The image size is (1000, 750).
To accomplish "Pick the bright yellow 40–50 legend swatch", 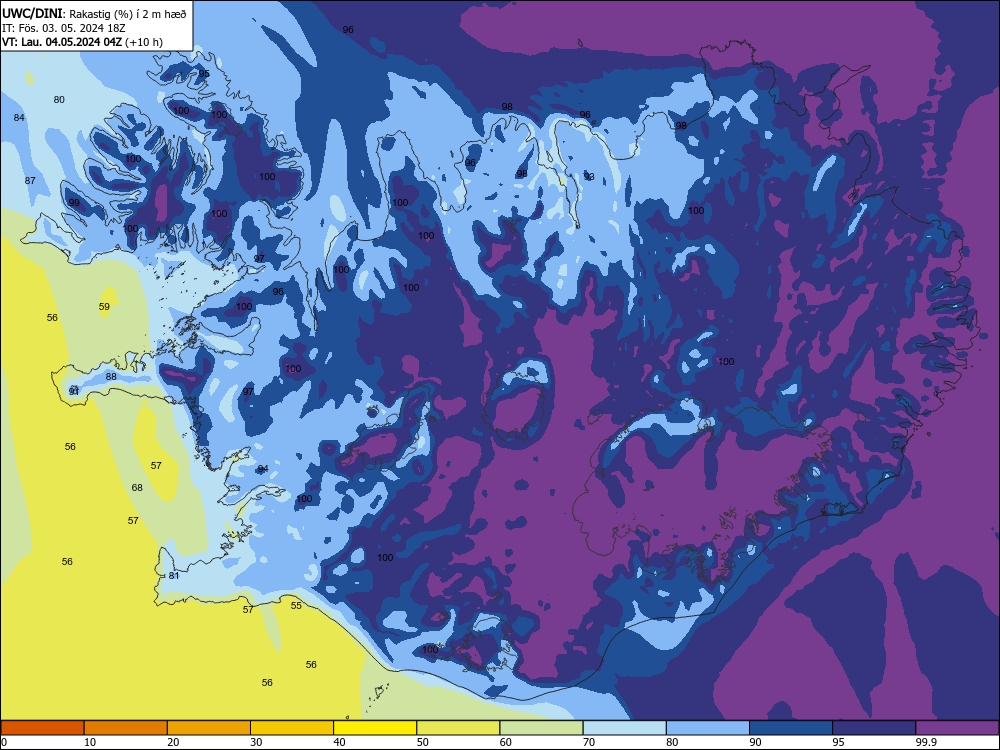I will 375,728.
